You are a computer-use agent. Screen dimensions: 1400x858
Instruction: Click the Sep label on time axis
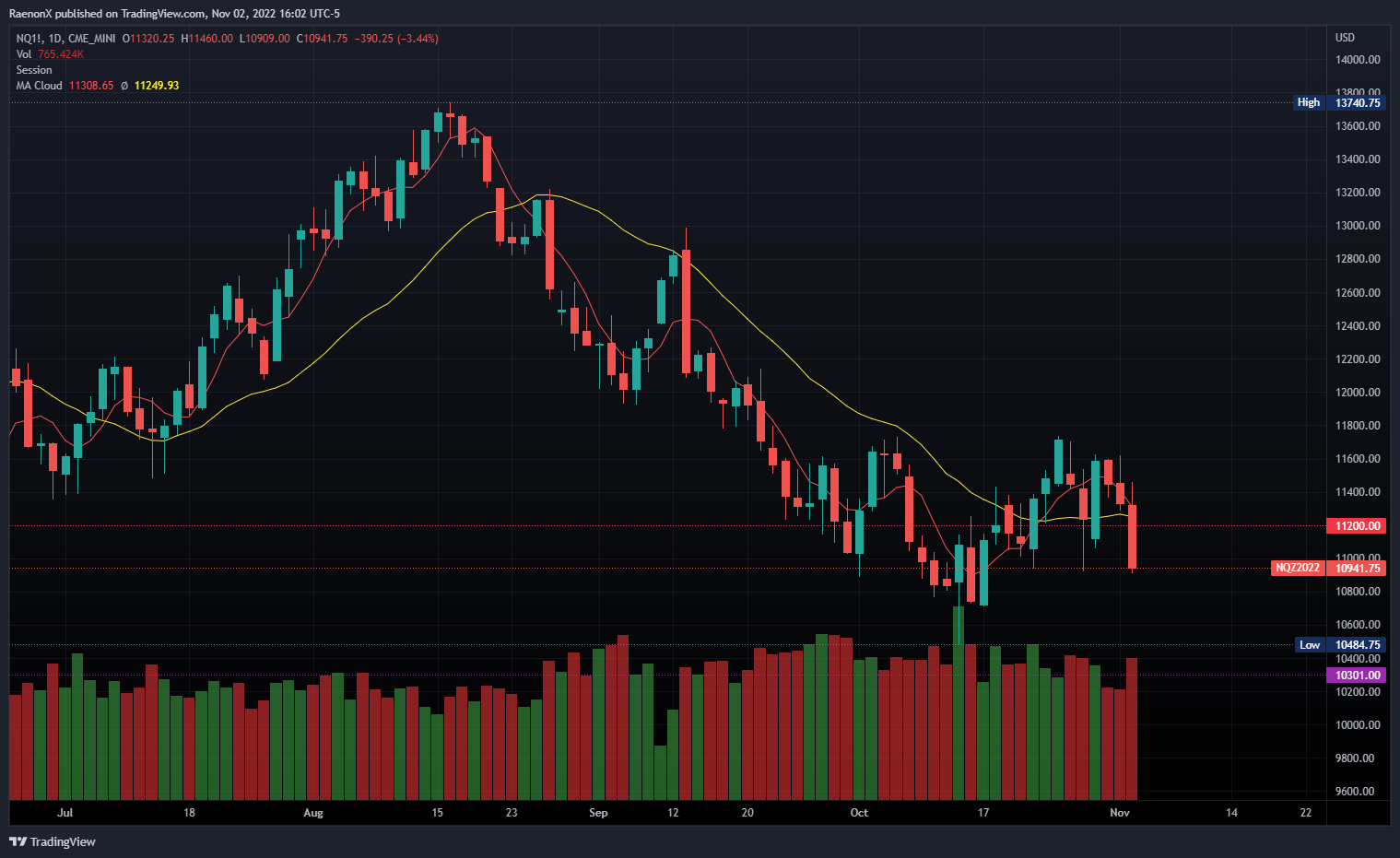[x=598, y=813]
